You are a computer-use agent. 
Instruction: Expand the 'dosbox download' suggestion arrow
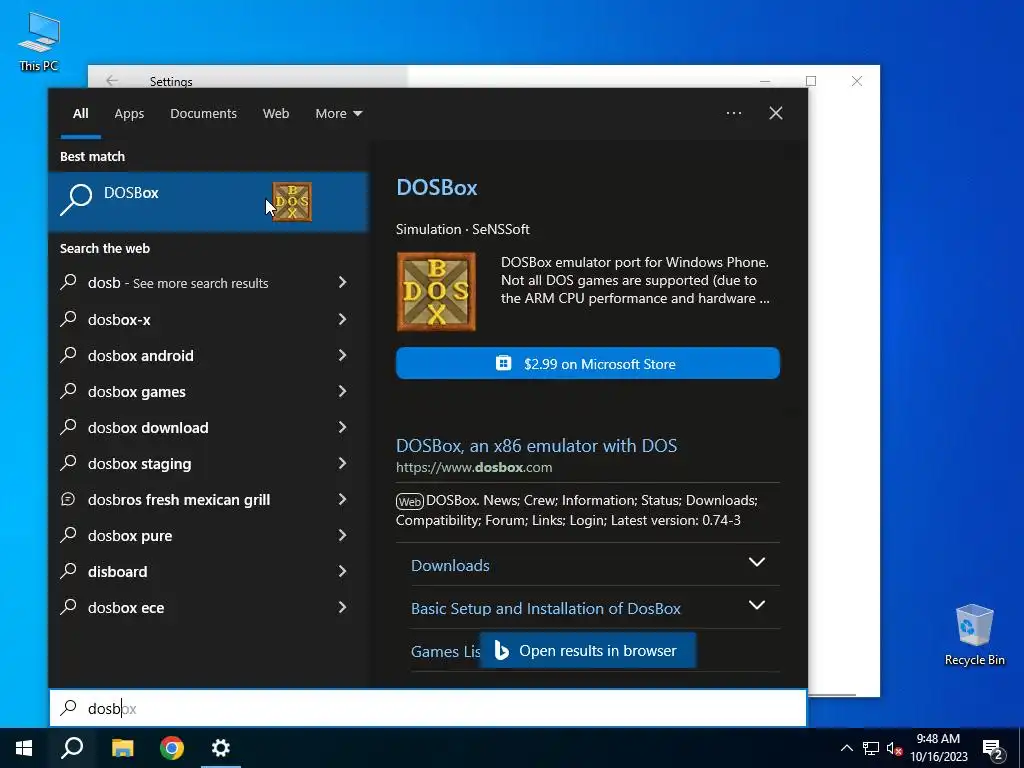point(342,426)
